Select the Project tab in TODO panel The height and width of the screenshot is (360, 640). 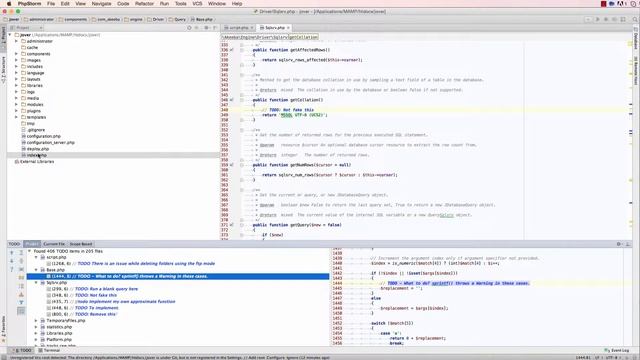(x=32, y=244)
